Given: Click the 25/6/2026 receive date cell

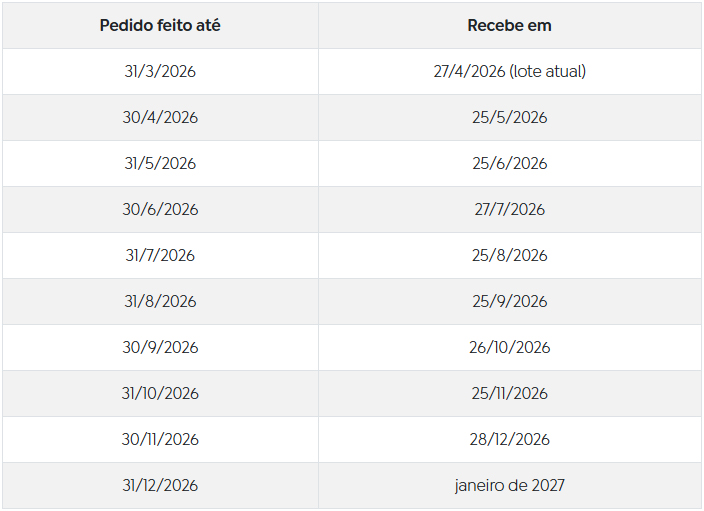Looking at the screenshot, I should pos(510,164).
